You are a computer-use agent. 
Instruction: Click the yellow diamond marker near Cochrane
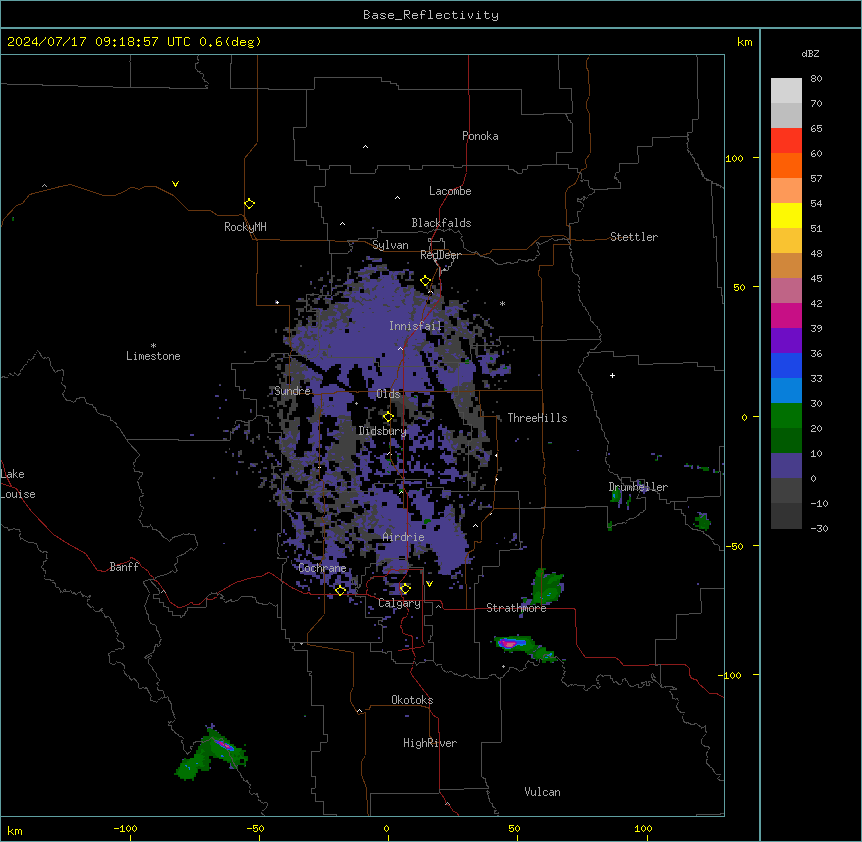[340, 590]
